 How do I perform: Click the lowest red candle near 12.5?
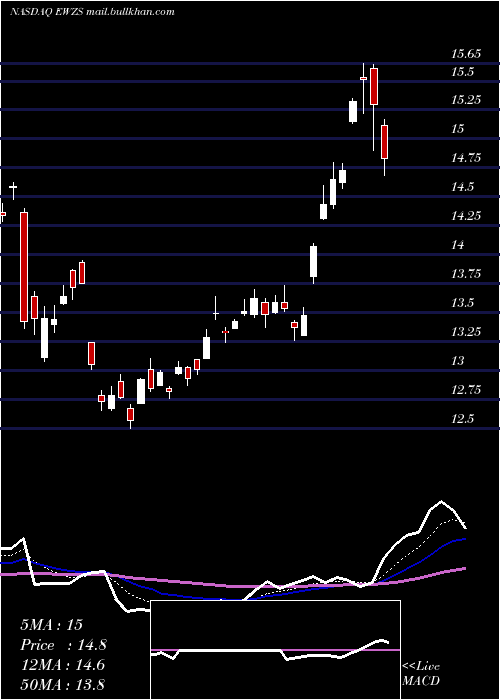coord(130,414)
